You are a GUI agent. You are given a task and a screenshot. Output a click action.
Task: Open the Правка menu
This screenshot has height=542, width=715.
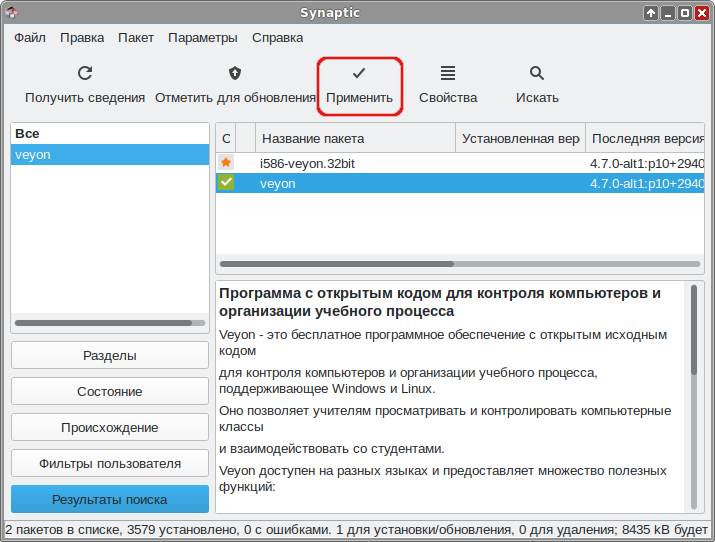[82, 38]
